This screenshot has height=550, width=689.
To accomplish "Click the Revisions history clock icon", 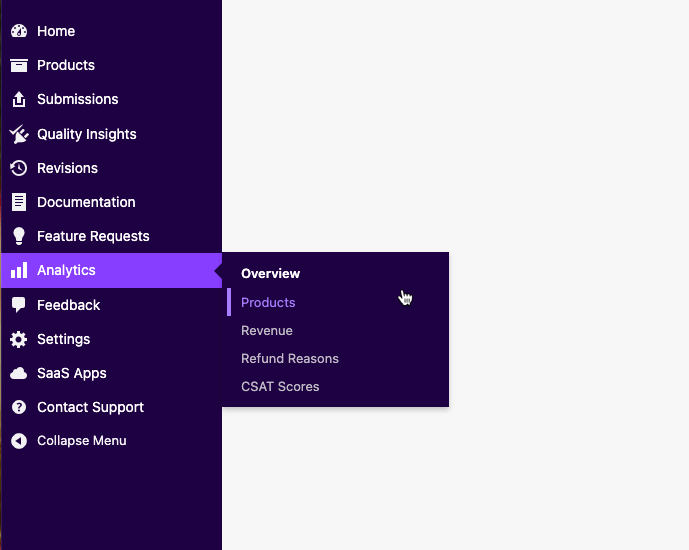I will click(18, 168).
